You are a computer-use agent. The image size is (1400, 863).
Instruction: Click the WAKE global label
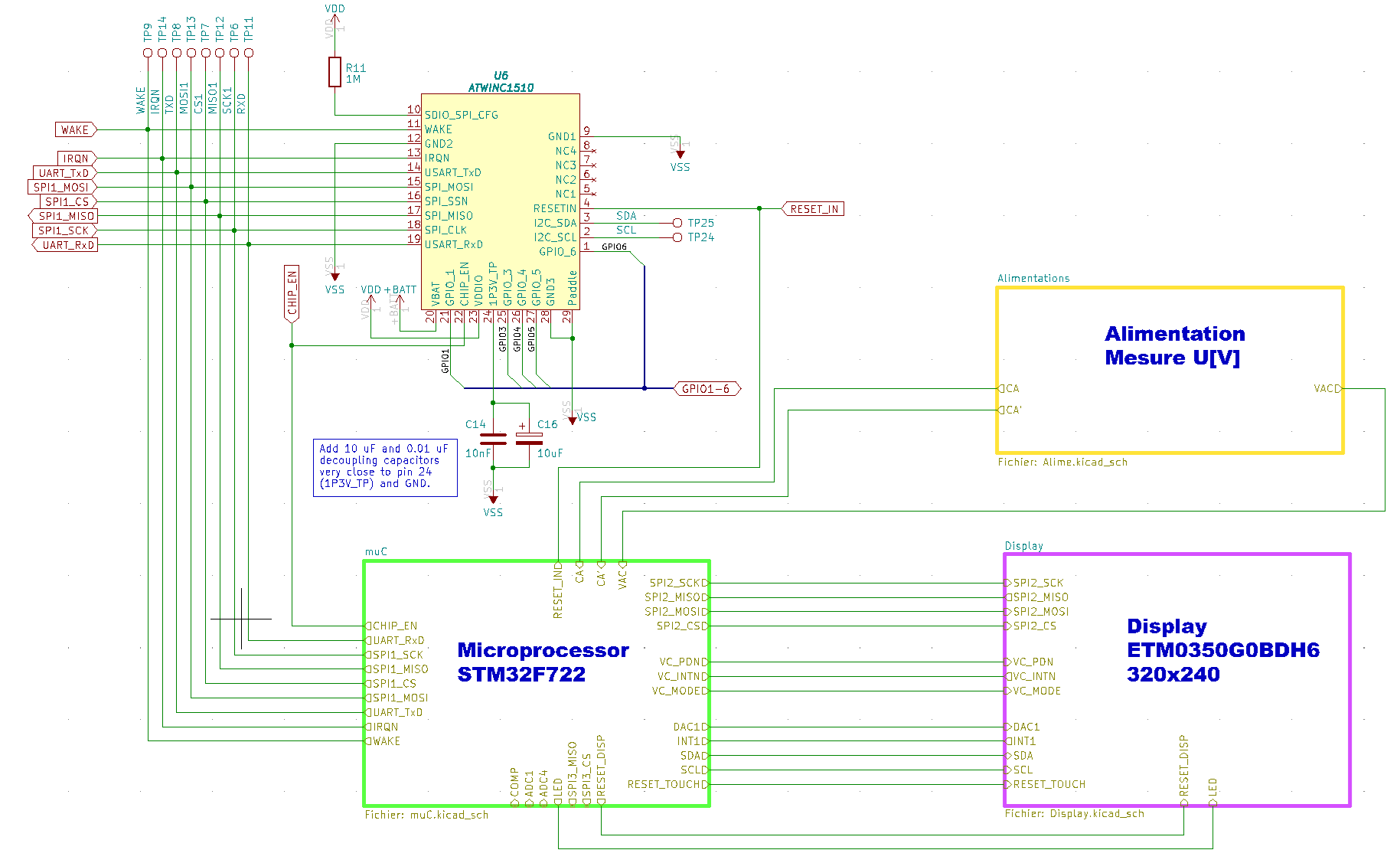76,129
